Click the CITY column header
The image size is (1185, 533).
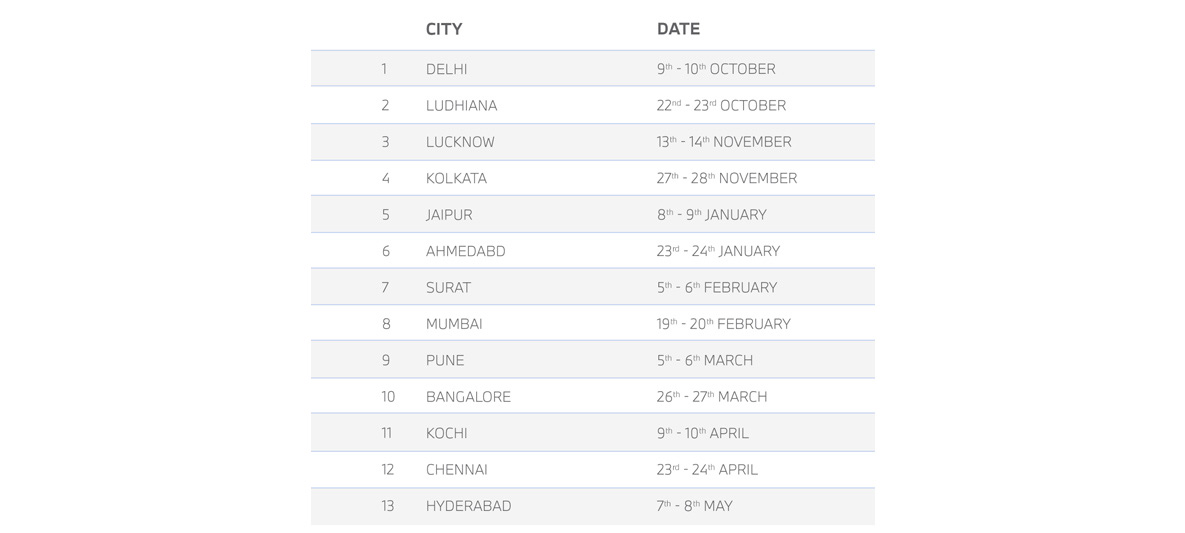coord(444,29)
